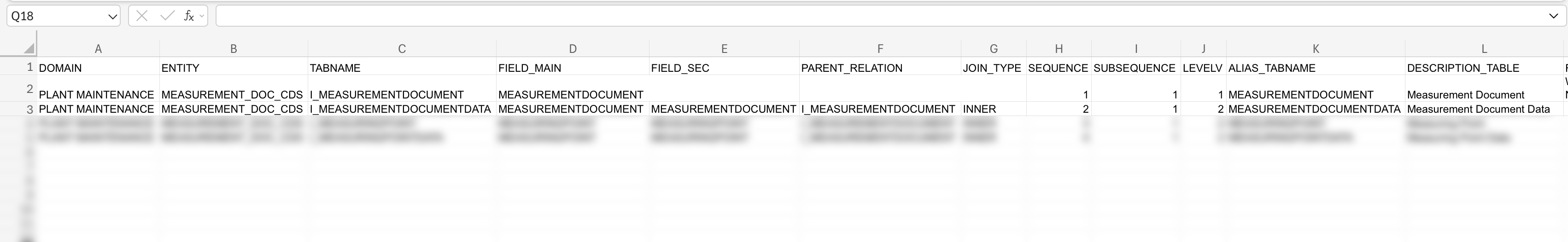The height and width of the screenshot is (242, 1568).
Task: Open the Insert Function fx button
Action: (189, 16)
